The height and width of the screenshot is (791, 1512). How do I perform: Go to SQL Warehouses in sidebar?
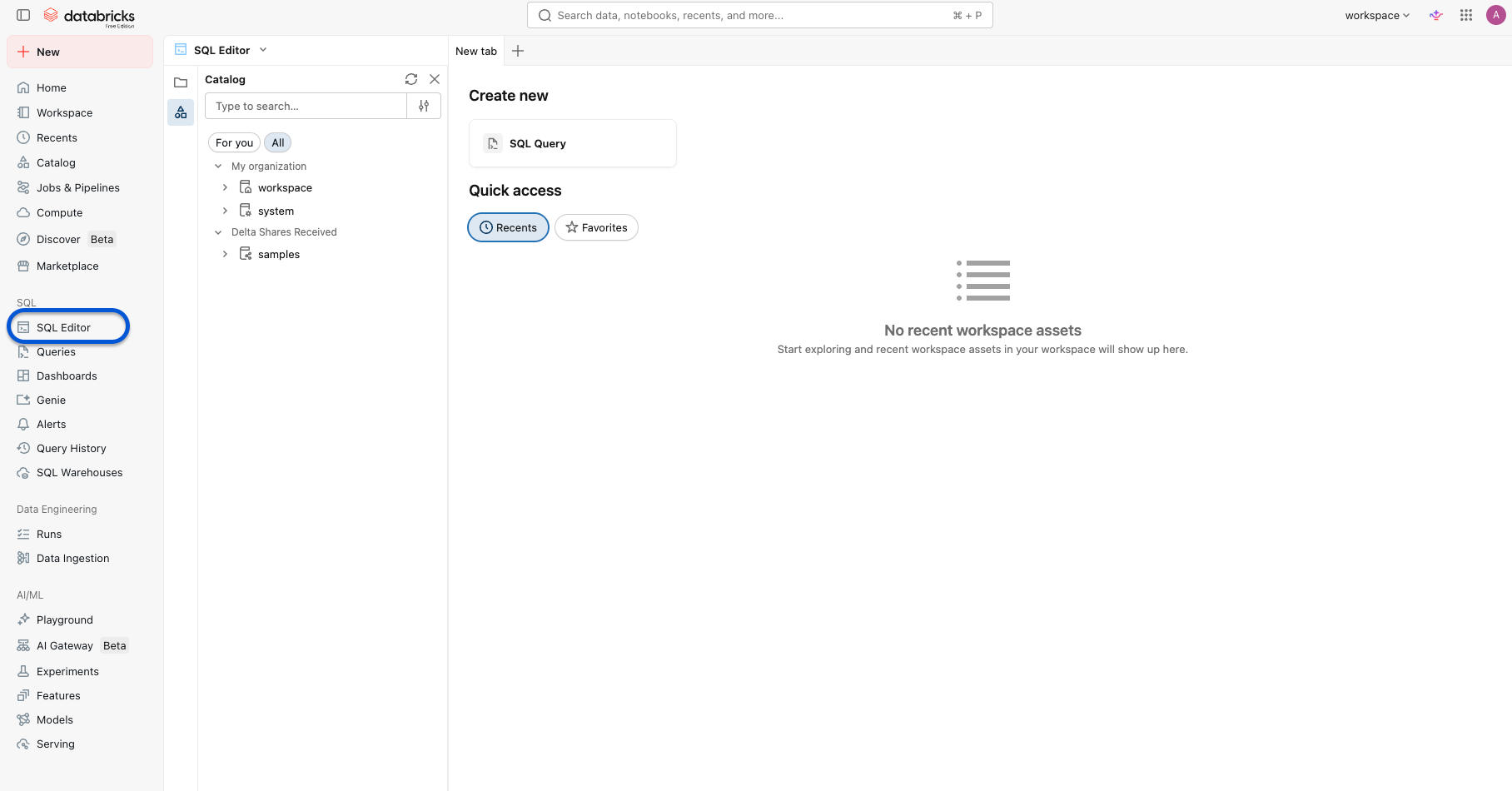point(79,472)
